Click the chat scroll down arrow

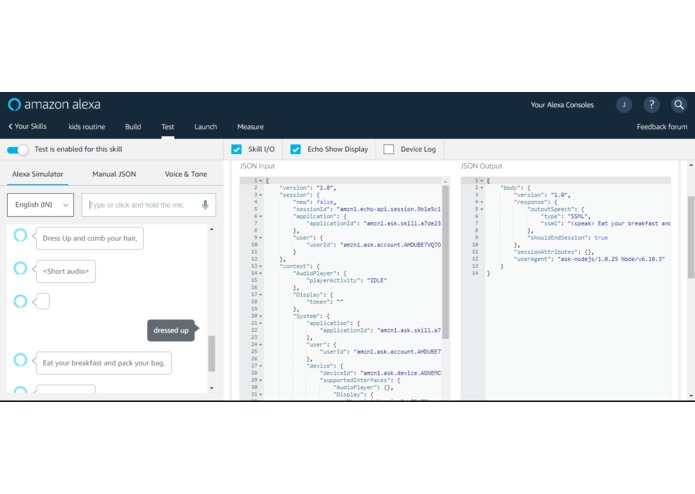[x=211, y=388]
